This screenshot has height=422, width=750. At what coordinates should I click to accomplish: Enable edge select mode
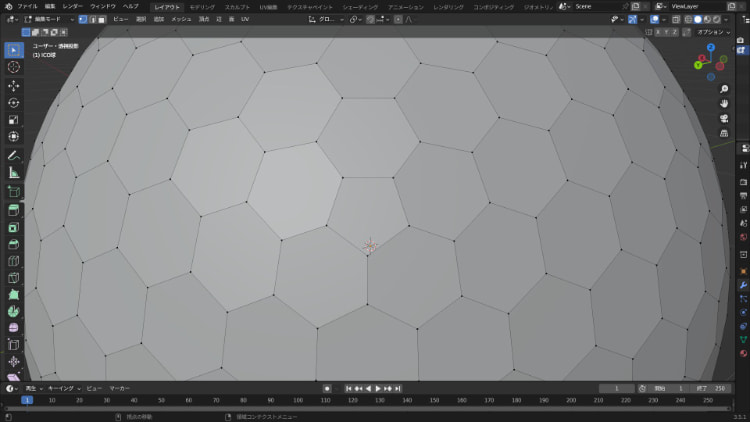92,19
